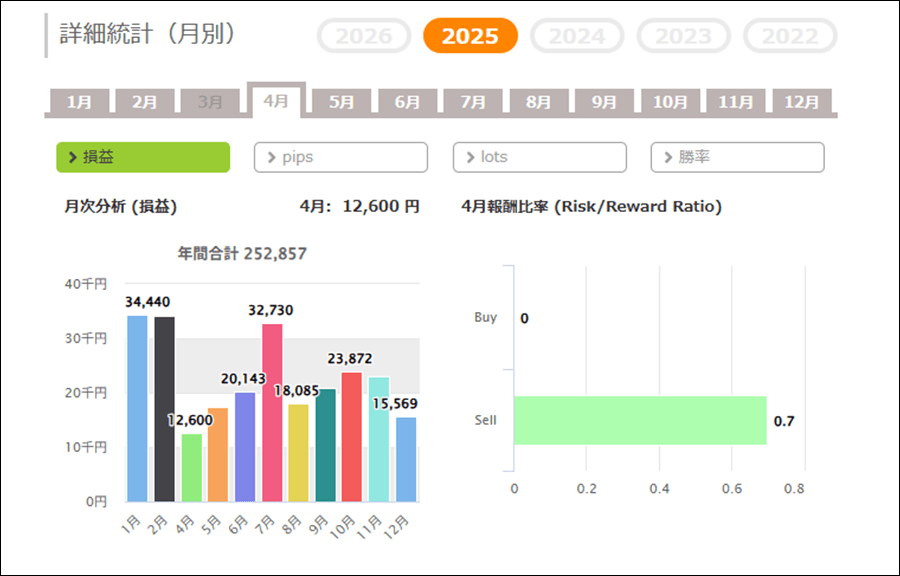Show the 勝率 win rate metric
The image size is (900, 576).
pos(737,157)
